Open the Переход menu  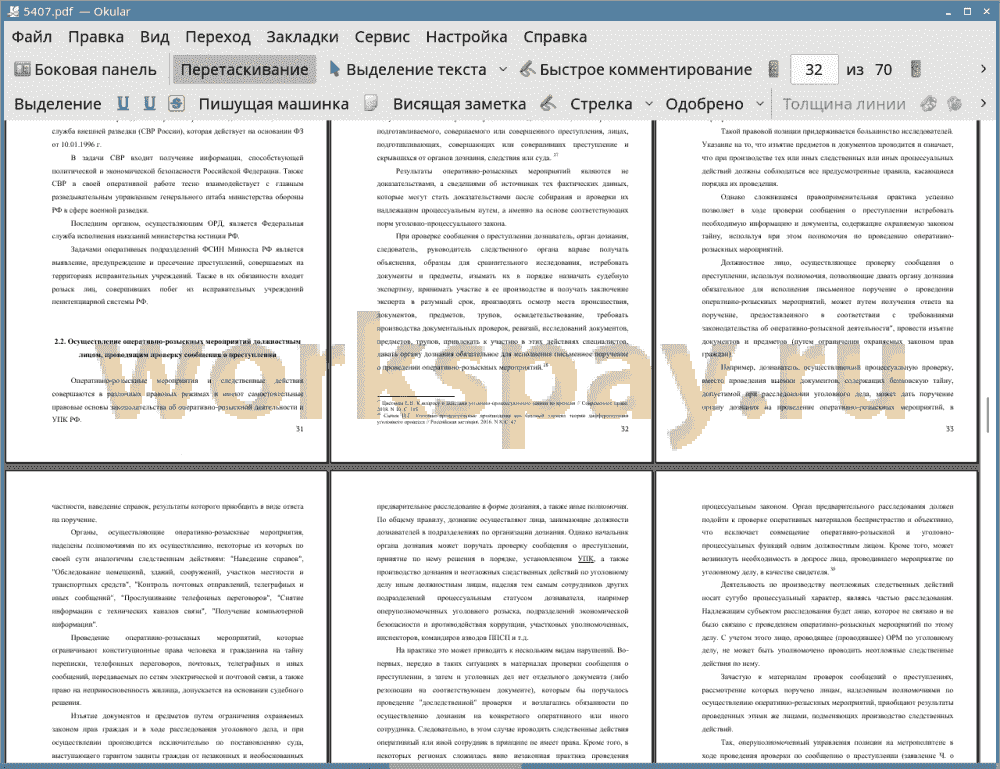tap(217, 37)
